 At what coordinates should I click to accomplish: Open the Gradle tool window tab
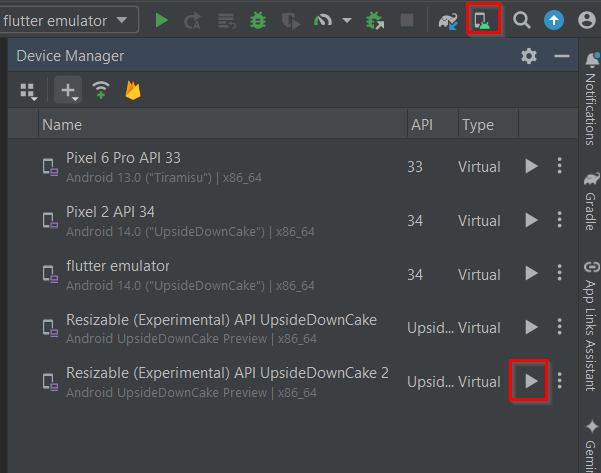591,202
